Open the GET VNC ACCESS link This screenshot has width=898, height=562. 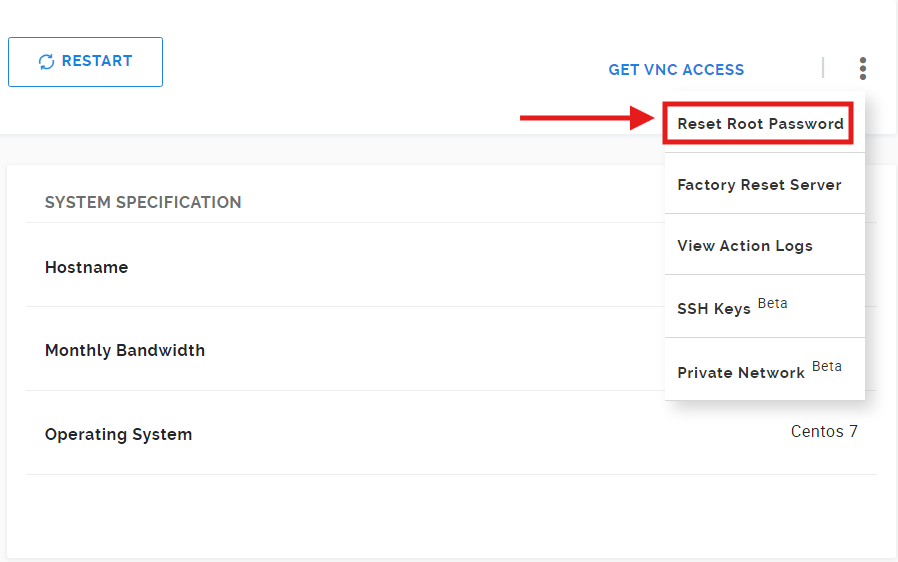[x=676, y=69]
